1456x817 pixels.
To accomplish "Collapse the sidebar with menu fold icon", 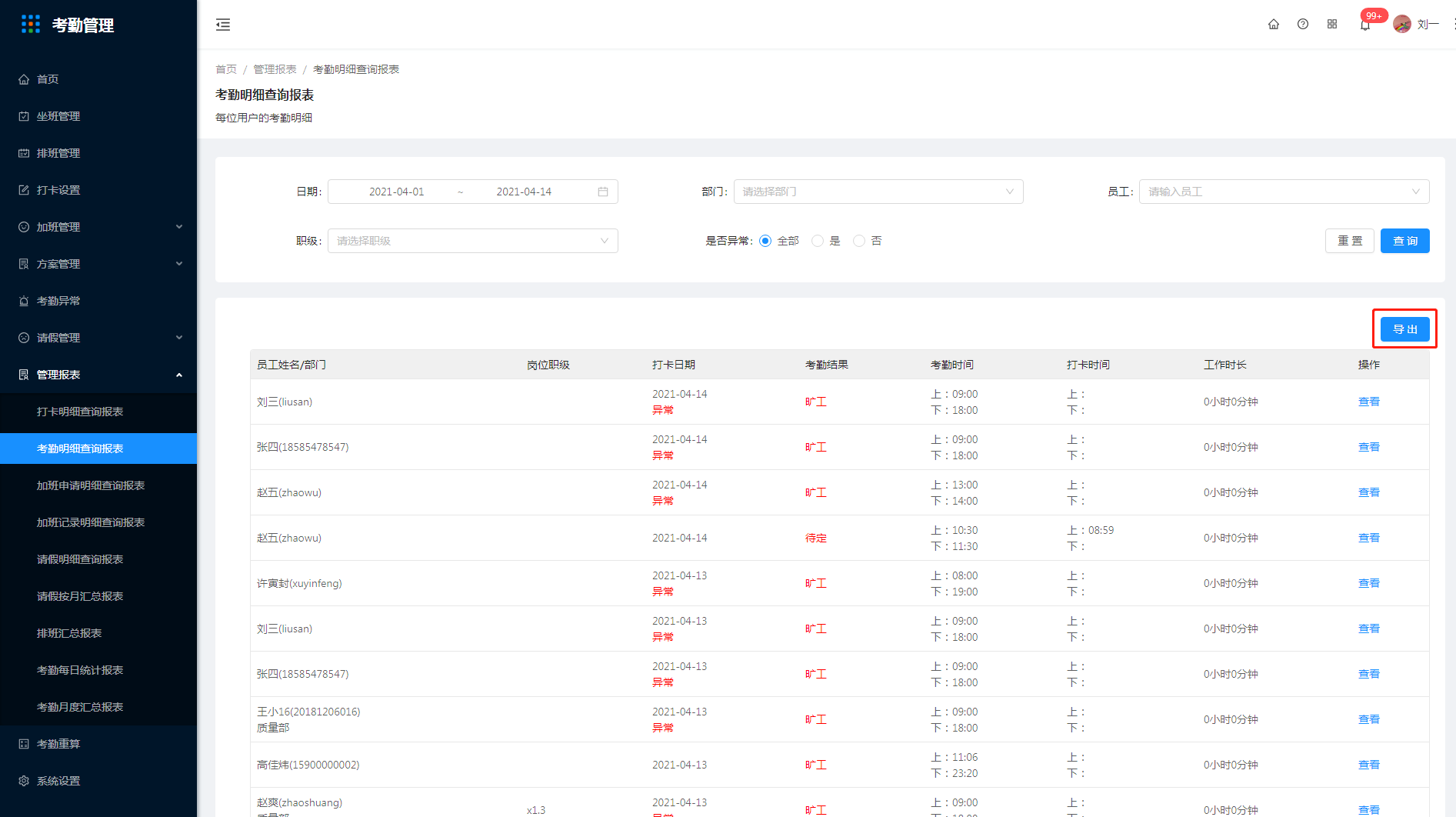I will click(x=223, y=25).
